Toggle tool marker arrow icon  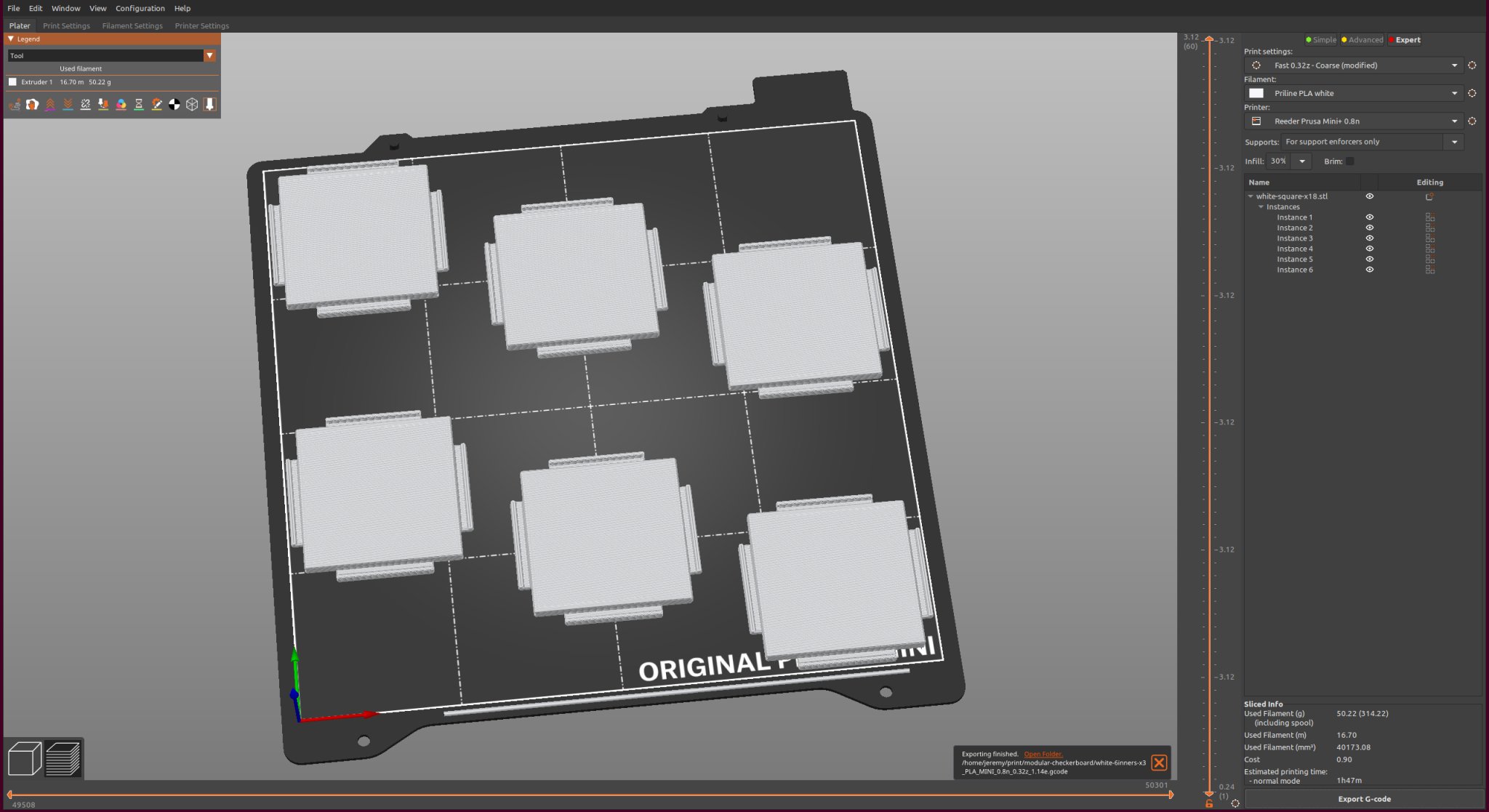point(209,105)
